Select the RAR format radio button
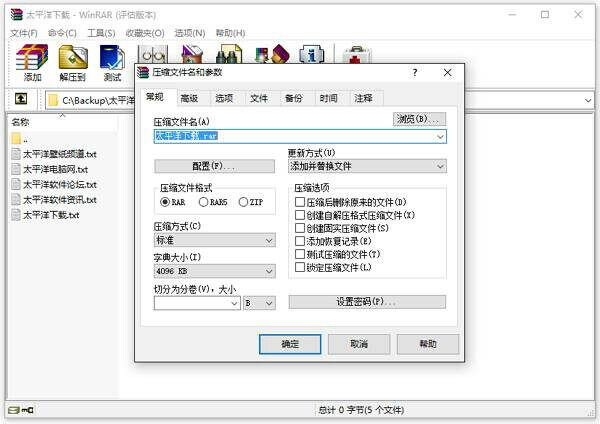 [x=165, y=202]
